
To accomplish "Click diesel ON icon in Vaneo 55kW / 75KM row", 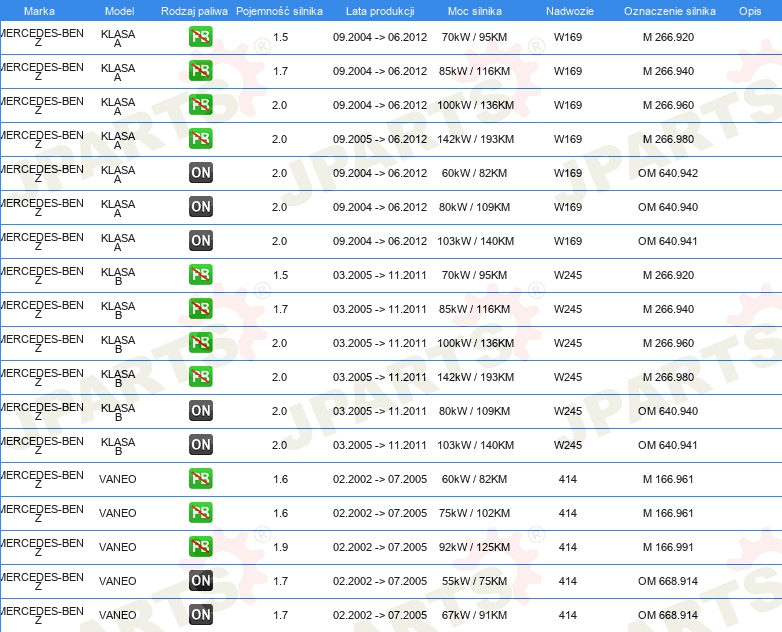I will coord(200,581).
